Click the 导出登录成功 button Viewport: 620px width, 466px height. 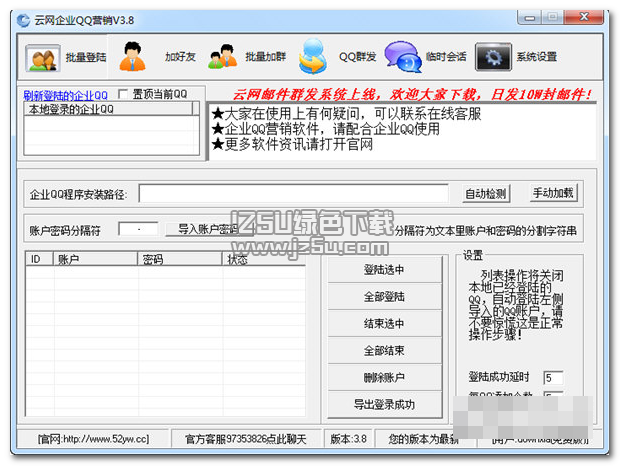pos(384,404)
